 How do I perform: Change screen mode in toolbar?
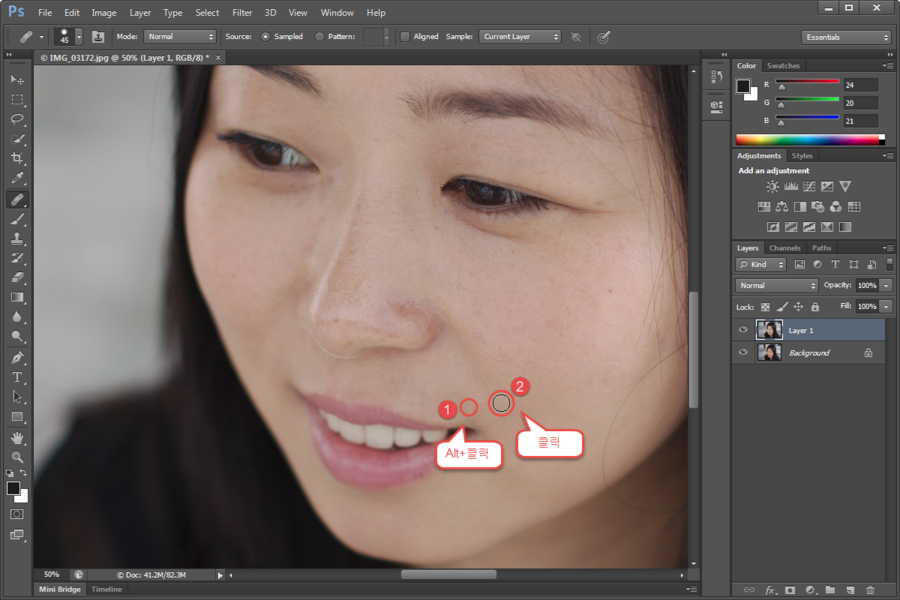point(17,535)
